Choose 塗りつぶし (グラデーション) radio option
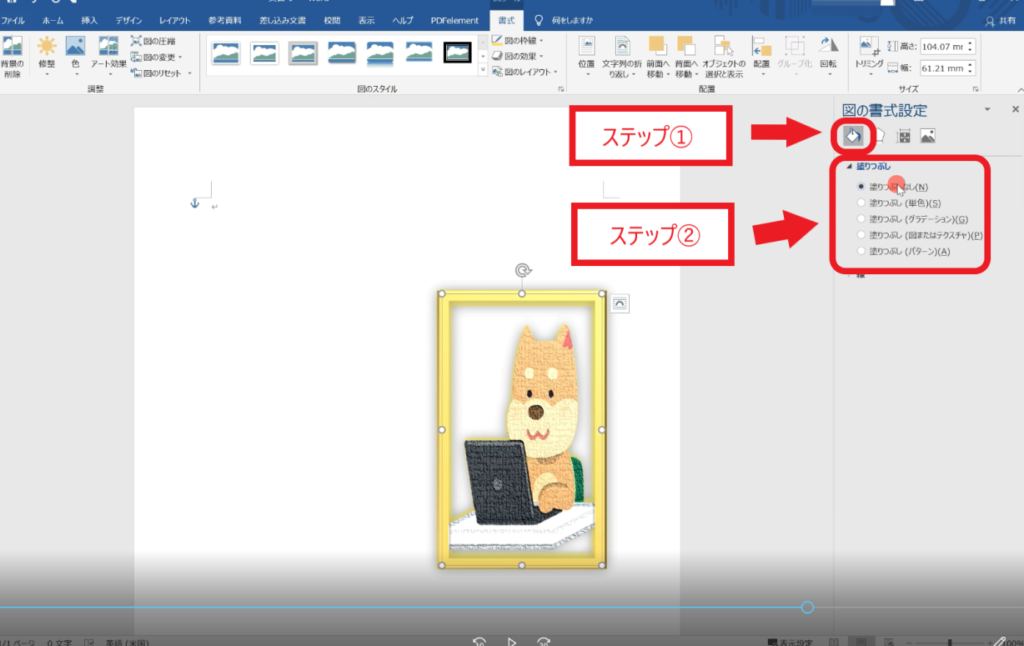The width and height of the screenshot is (1024, 646). coord(861,219)
